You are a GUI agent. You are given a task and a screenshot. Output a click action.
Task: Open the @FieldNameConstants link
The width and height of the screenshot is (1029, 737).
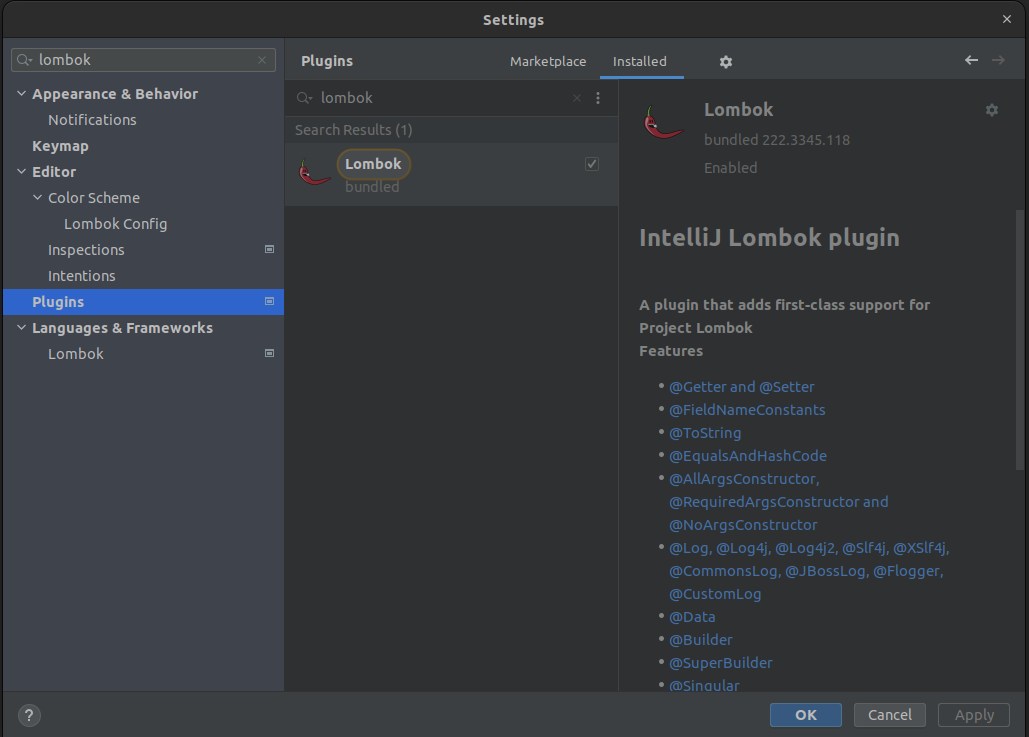(x=747, y=410)
